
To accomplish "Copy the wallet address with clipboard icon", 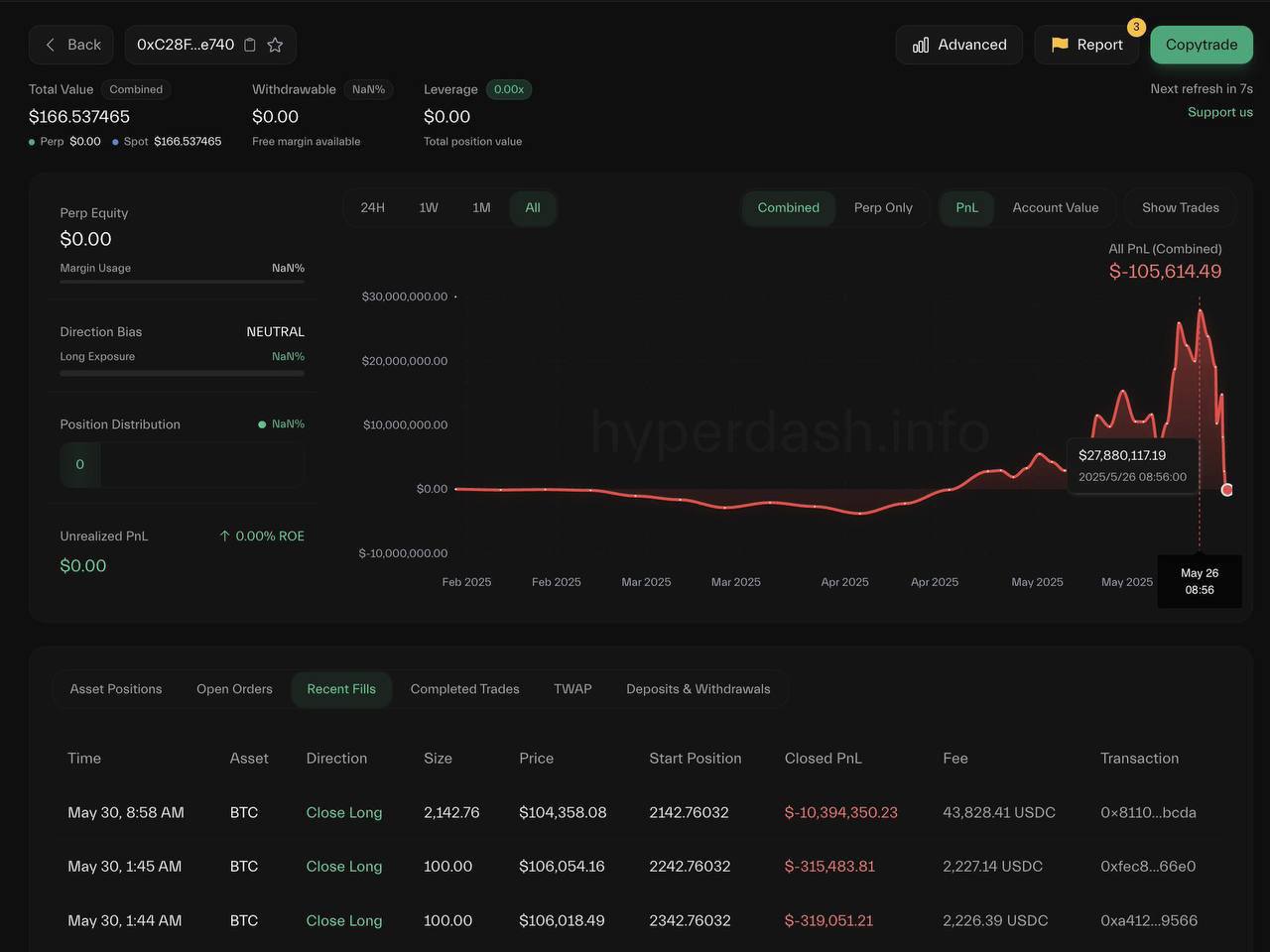I will 250,45.
